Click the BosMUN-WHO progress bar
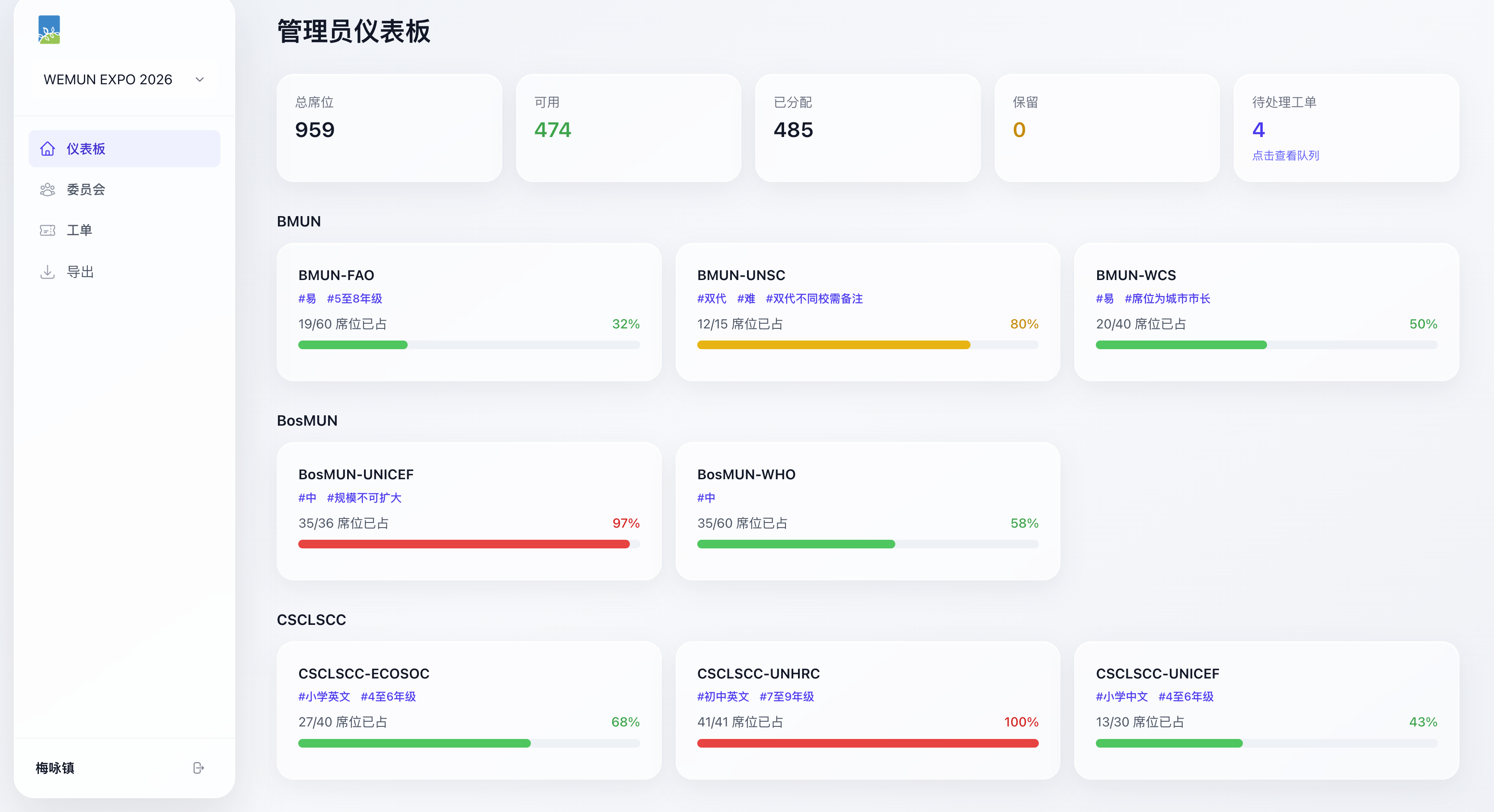Screen dimensions: 1494x812 868,544
